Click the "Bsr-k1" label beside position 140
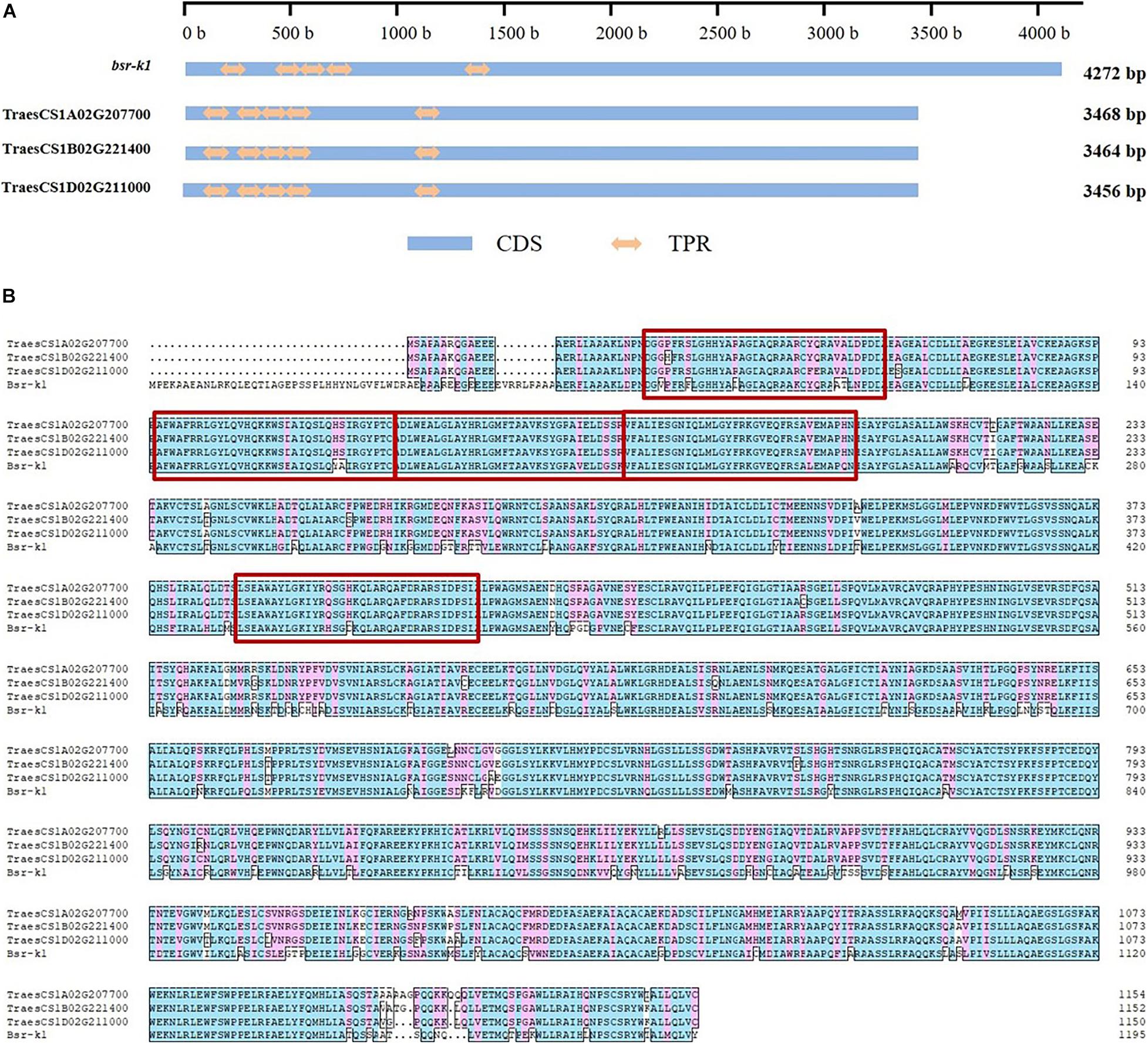This screenshot has height=1044, width=1148. (x=26, y=385)
